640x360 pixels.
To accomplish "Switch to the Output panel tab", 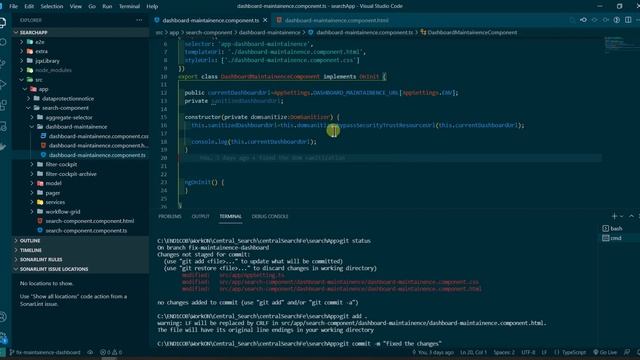I will click(200, 216).
